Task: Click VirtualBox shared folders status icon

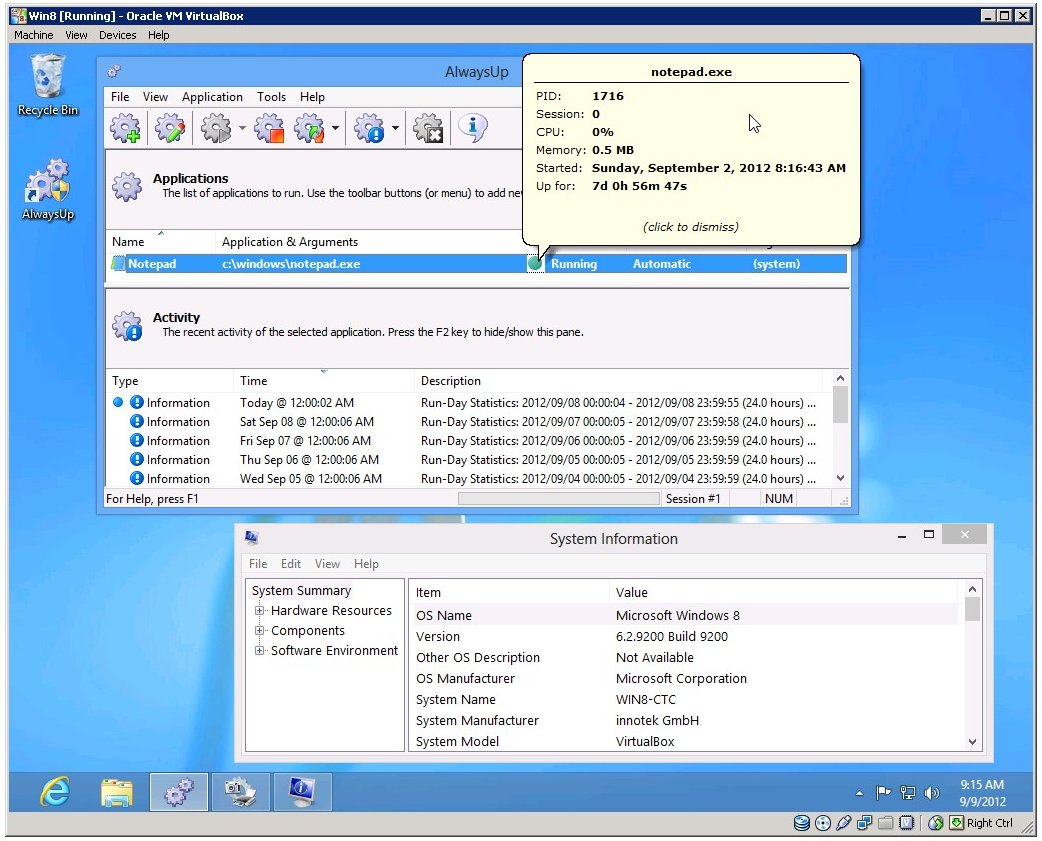Action: click(885, 823)
